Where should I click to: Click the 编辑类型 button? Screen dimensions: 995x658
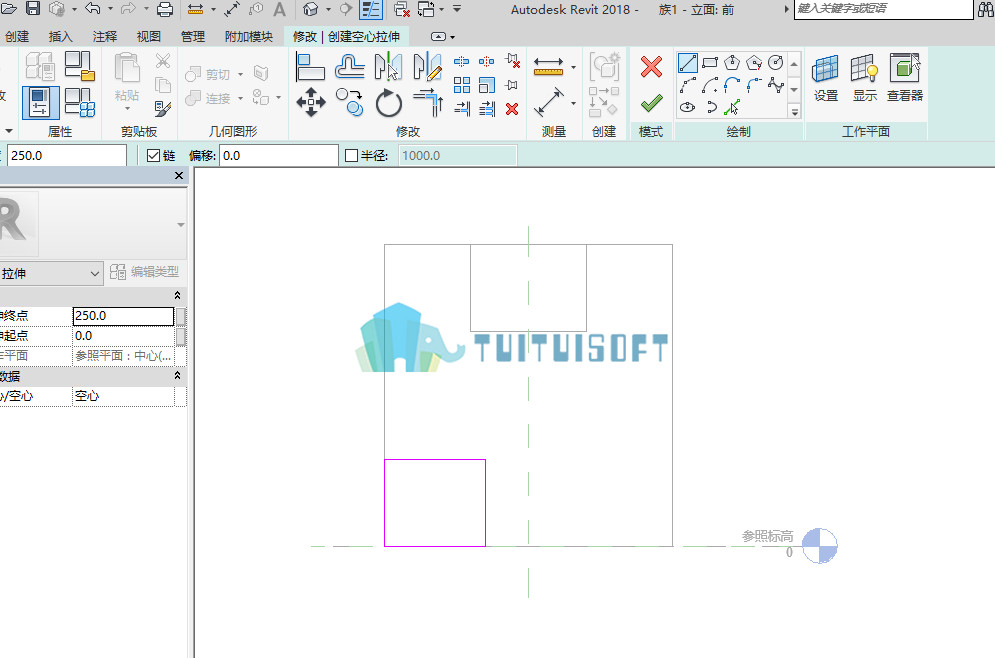coord(145,272)
